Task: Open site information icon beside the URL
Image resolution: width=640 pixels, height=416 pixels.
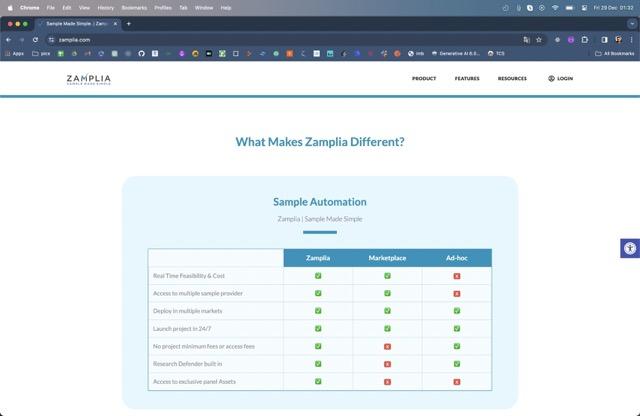Action: (51, 40)
